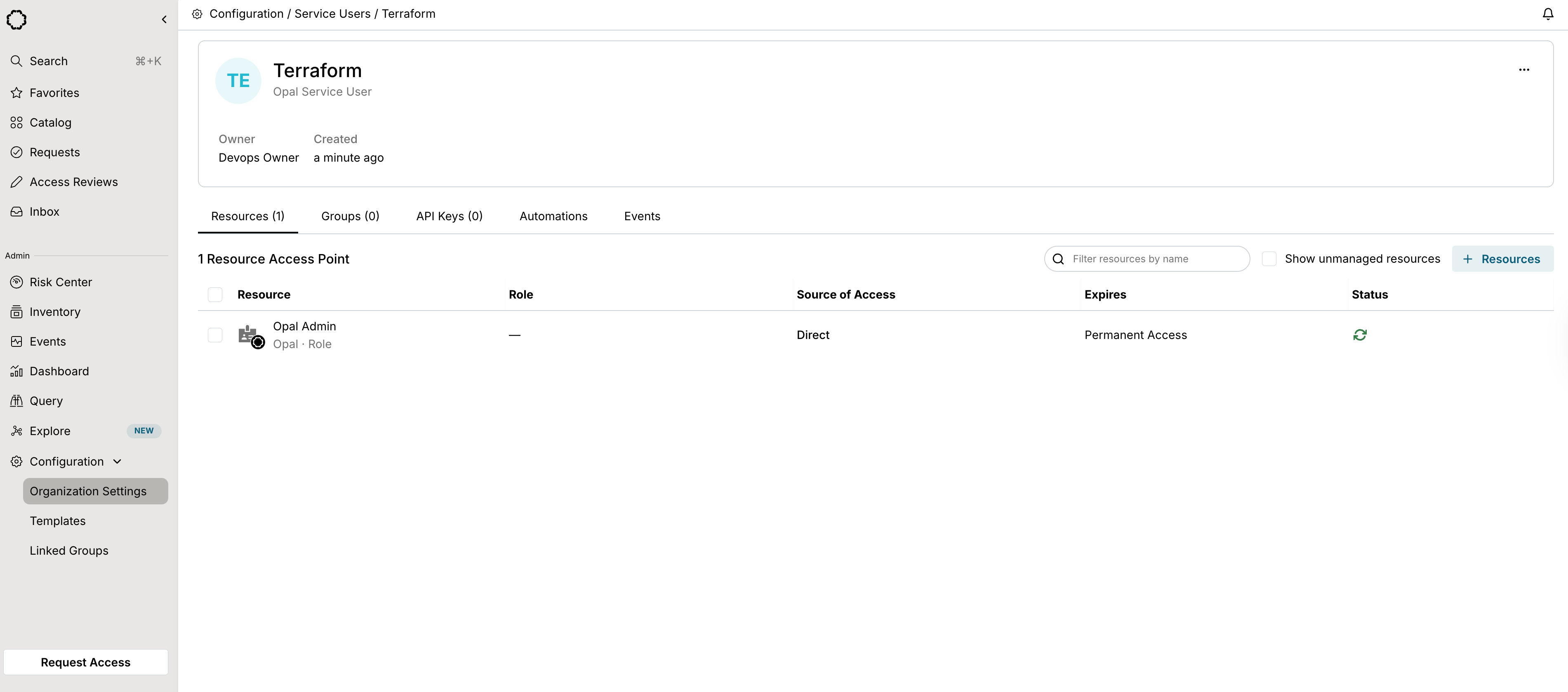The width and height of the screenshot is (1568, 692).
Task: Select the Opal Admin row checkbox
Action: [x=215, y=335]
